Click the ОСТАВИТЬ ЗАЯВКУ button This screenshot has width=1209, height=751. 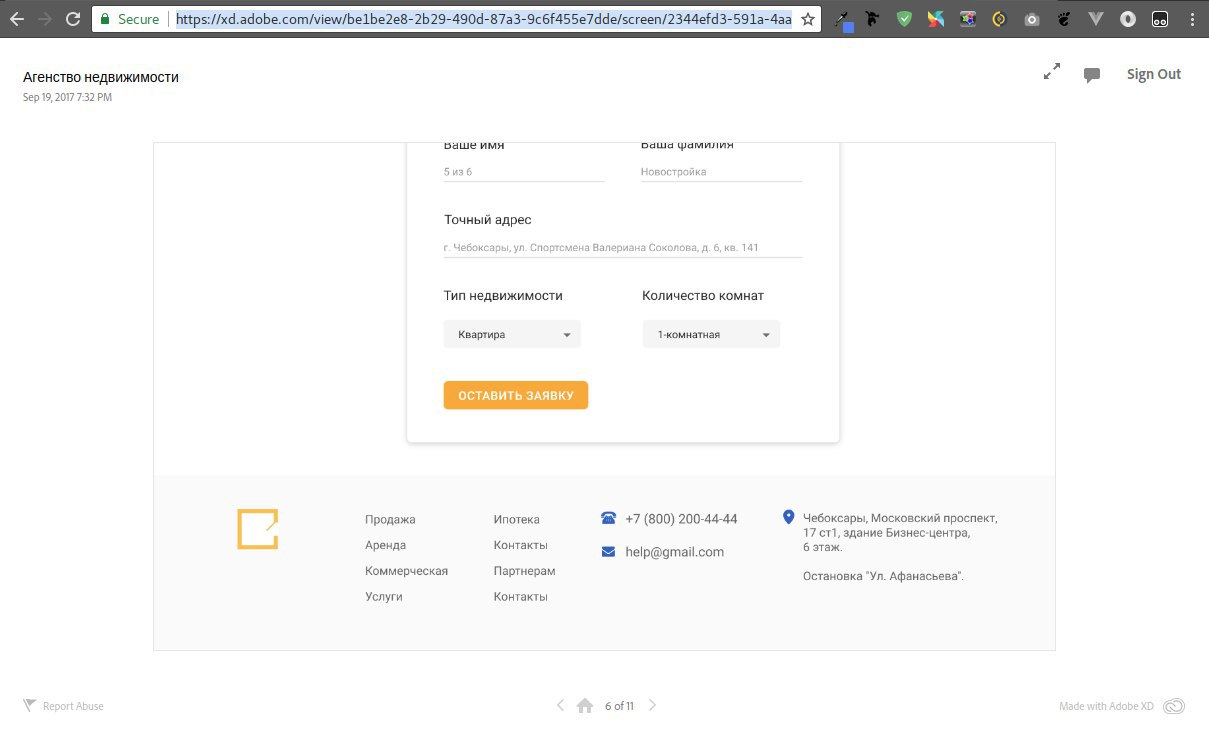pos(516,395)
